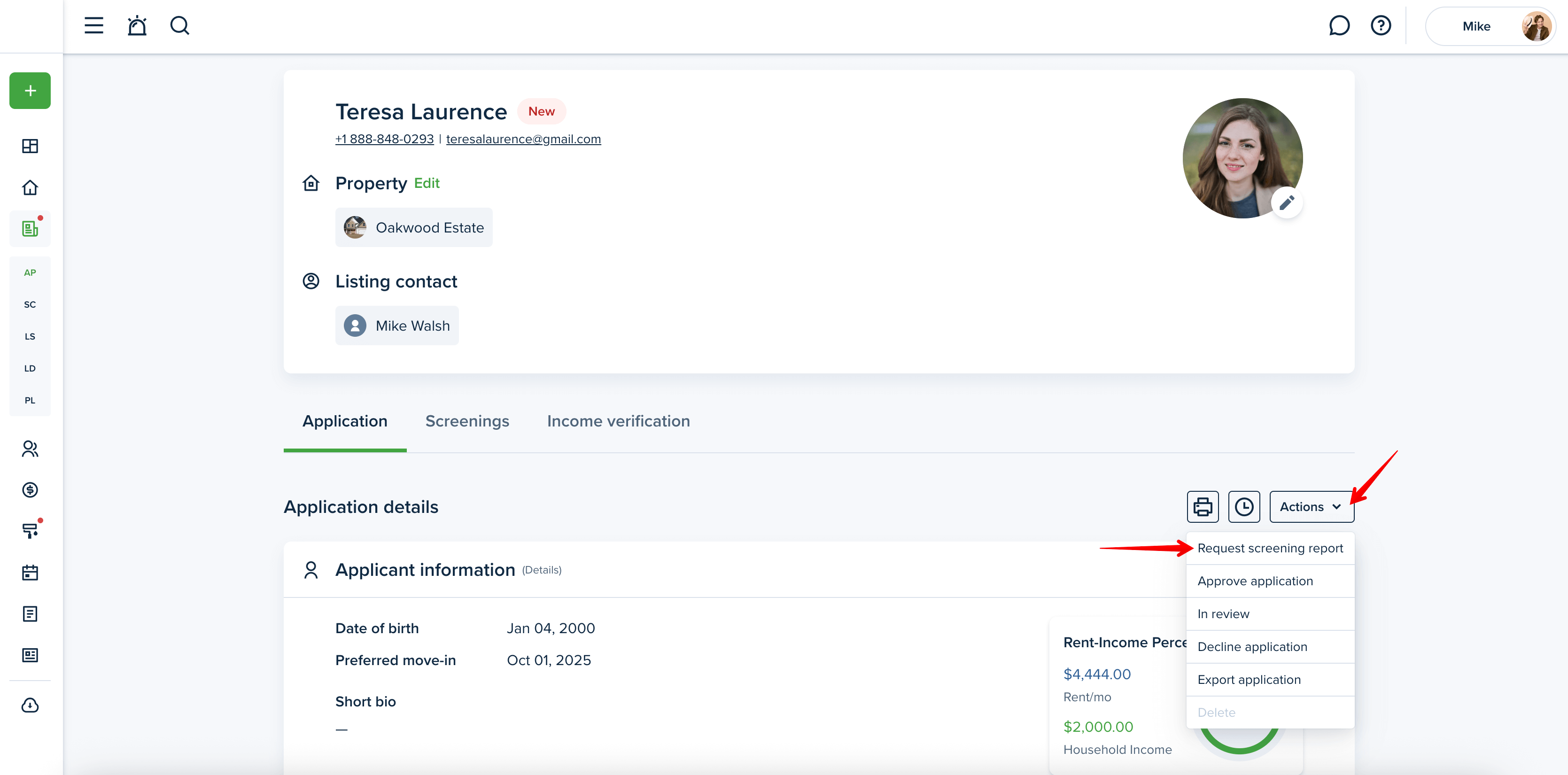The height and width of the screenshot is (775, 1568).
Task: Expand the Actions dropdown
Action: tap(1312, 506)
